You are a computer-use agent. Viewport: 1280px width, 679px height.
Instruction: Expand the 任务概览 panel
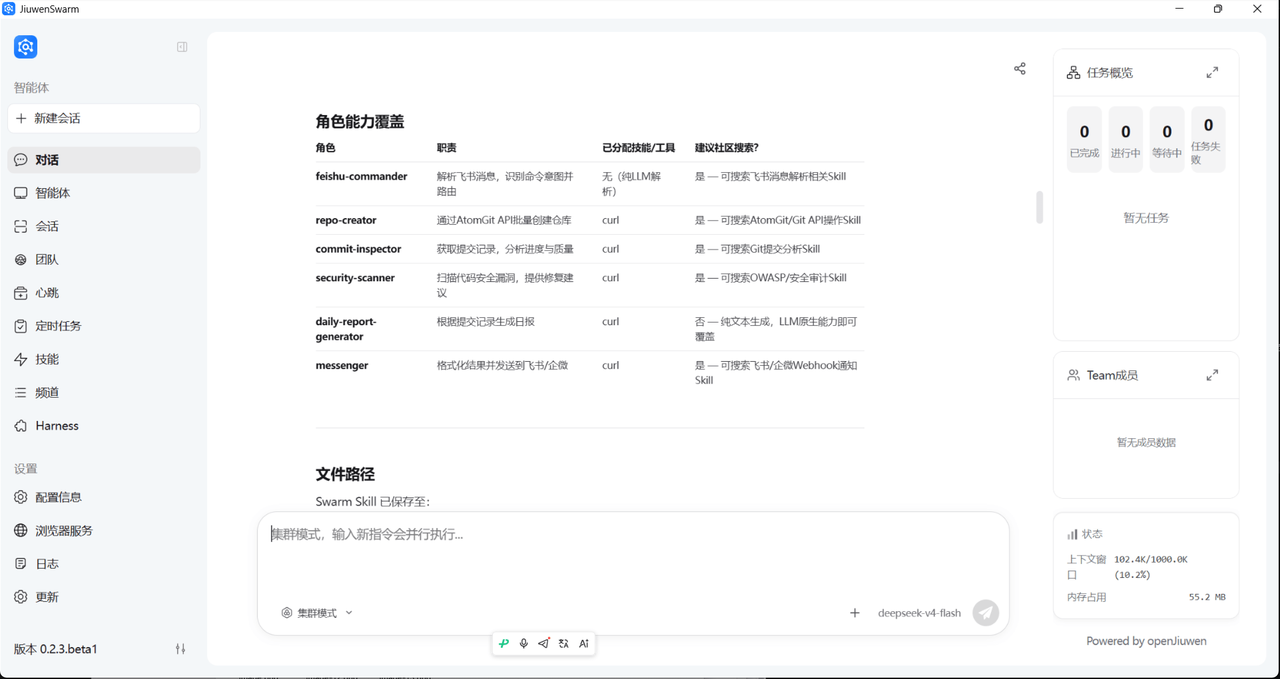point(1212,73)
